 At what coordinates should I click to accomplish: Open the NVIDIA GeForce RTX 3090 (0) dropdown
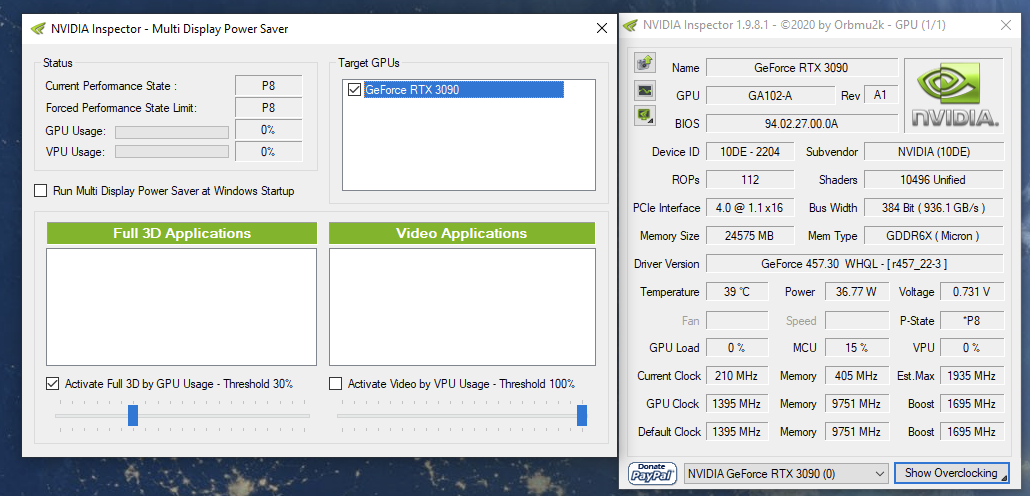[786, 473]
